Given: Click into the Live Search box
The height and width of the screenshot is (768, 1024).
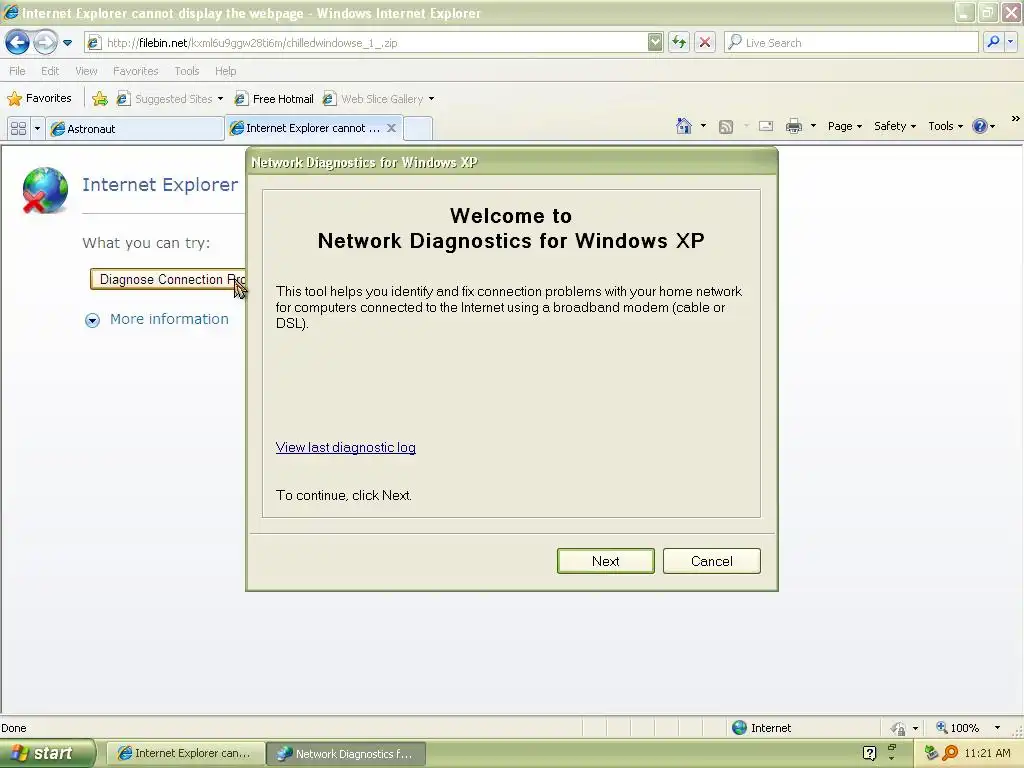Looking at the screenshot, I should pyautogui.click(x=851, y=42).
